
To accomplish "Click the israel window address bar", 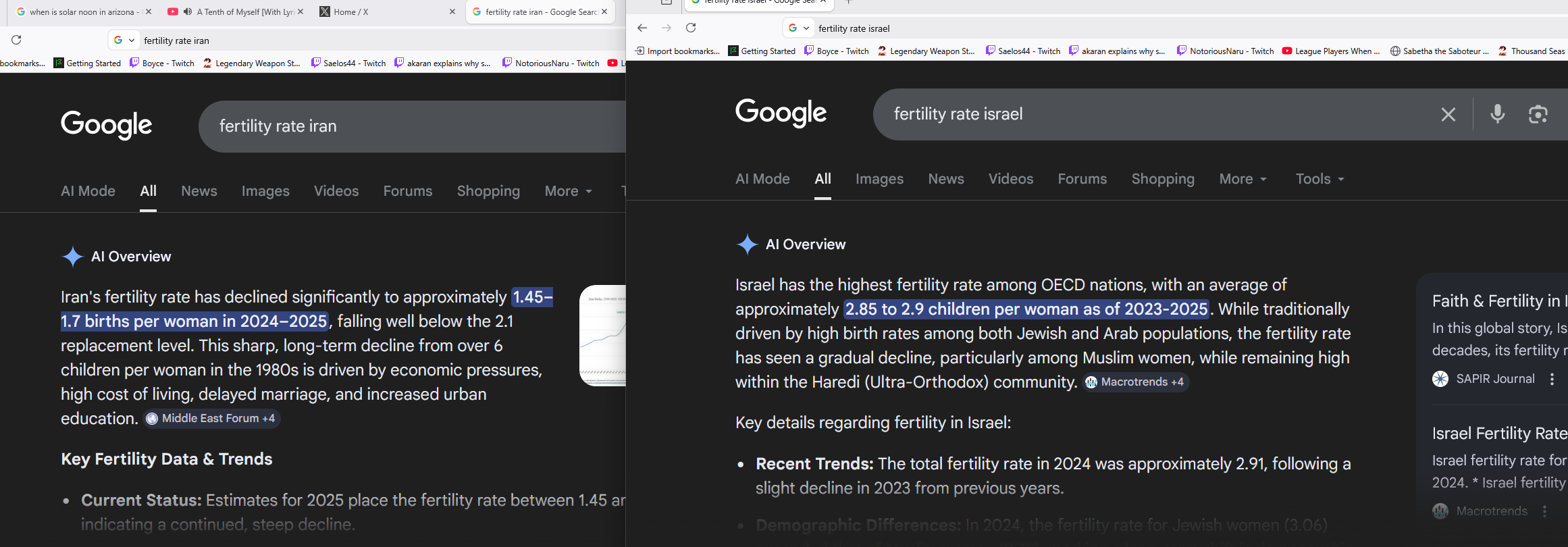I will [x=1188, y=28].
